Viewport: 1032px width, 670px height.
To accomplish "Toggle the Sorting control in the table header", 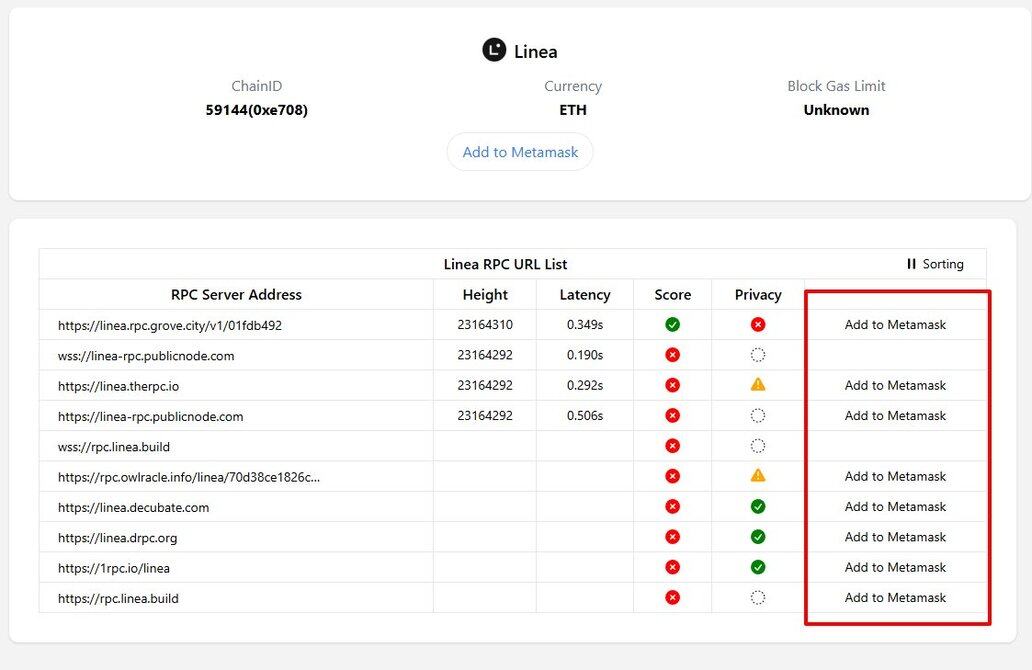I will [x=935, y=264].
